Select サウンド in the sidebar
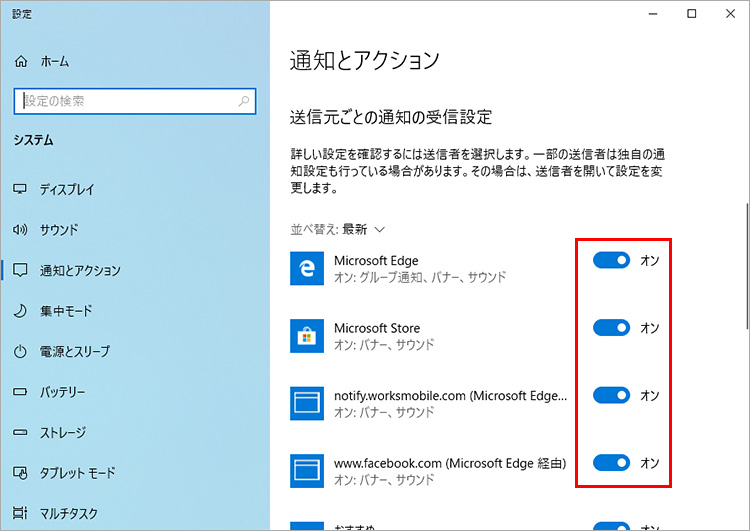This screenshot has height=531, width=750. coord(58,230)
